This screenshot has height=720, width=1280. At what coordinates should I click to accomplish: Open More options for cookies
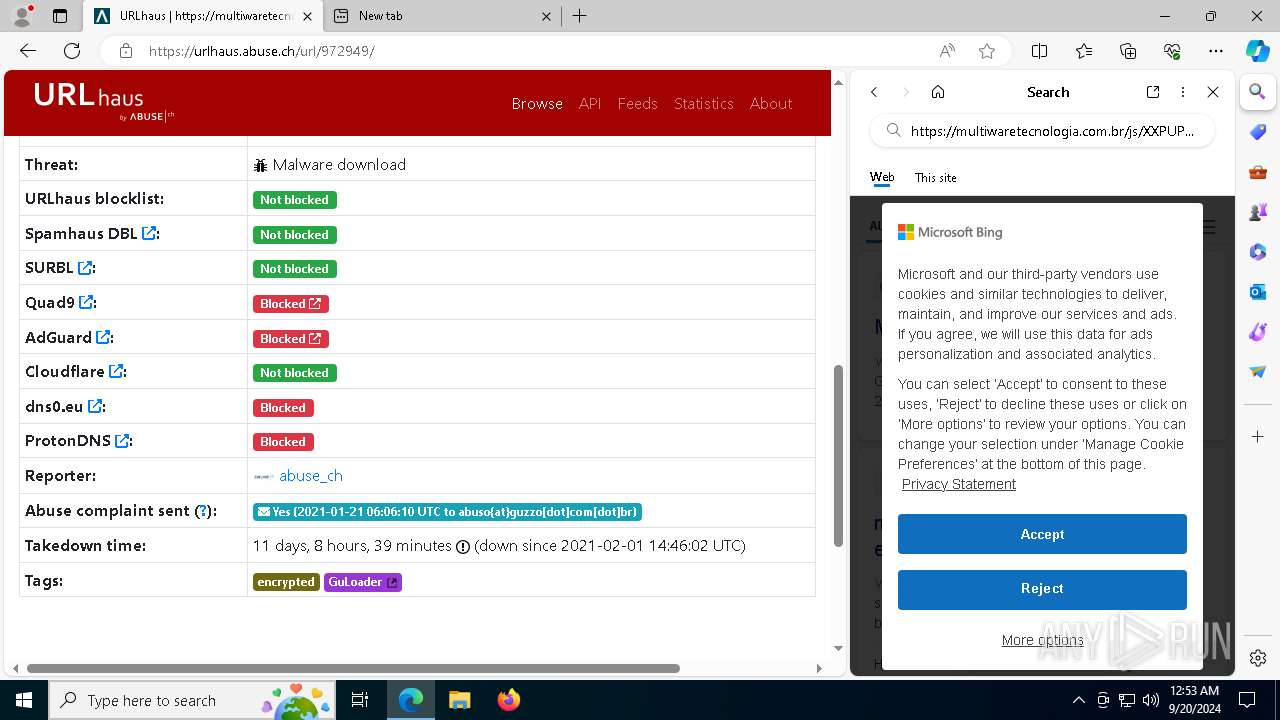coord(1042,640)
